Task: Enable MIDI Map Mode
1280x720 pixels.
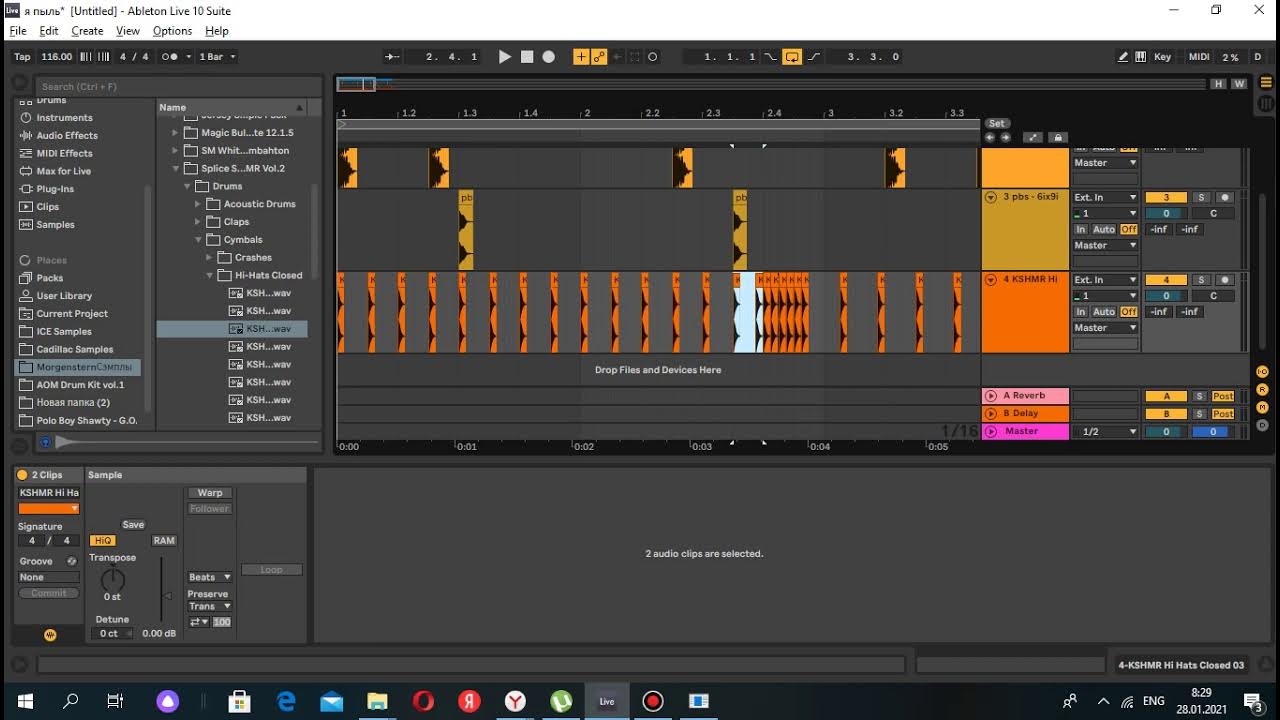Action: [1198, 57]
